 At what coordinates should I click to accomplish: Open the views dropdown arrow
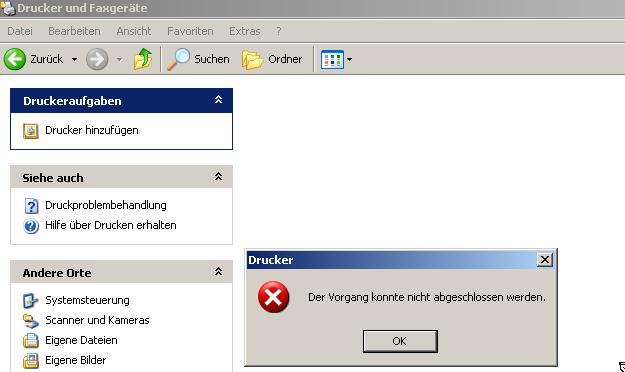[349, 59]
